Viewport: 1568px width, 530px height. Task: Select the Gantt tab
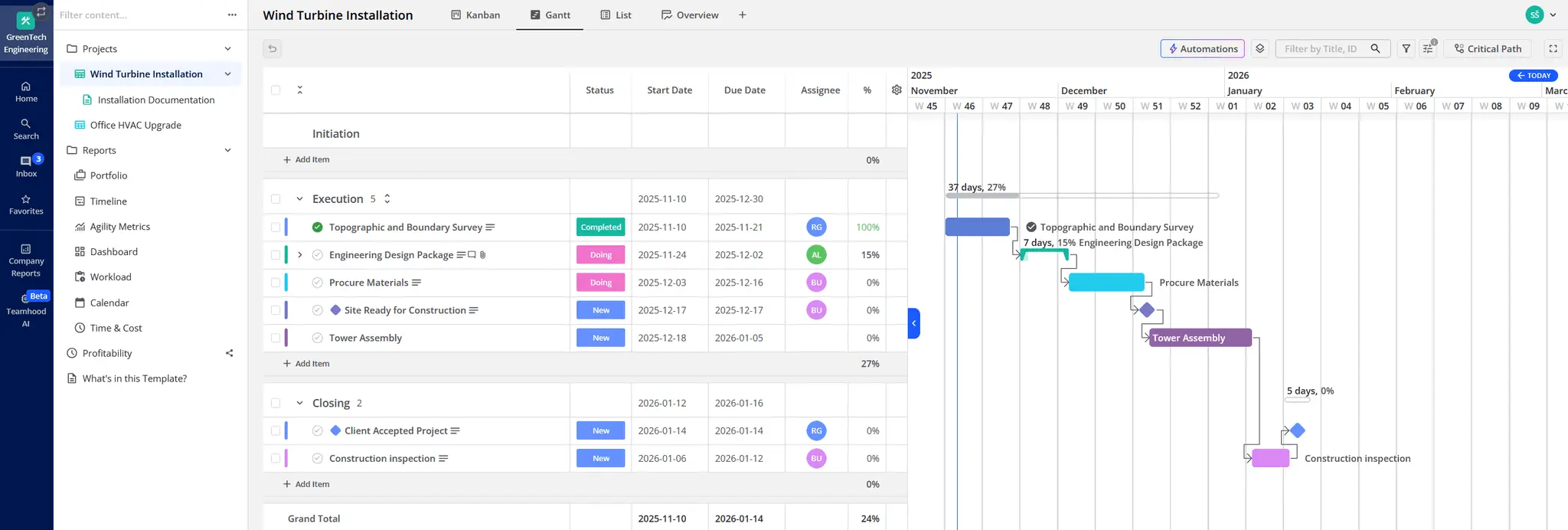550,15
